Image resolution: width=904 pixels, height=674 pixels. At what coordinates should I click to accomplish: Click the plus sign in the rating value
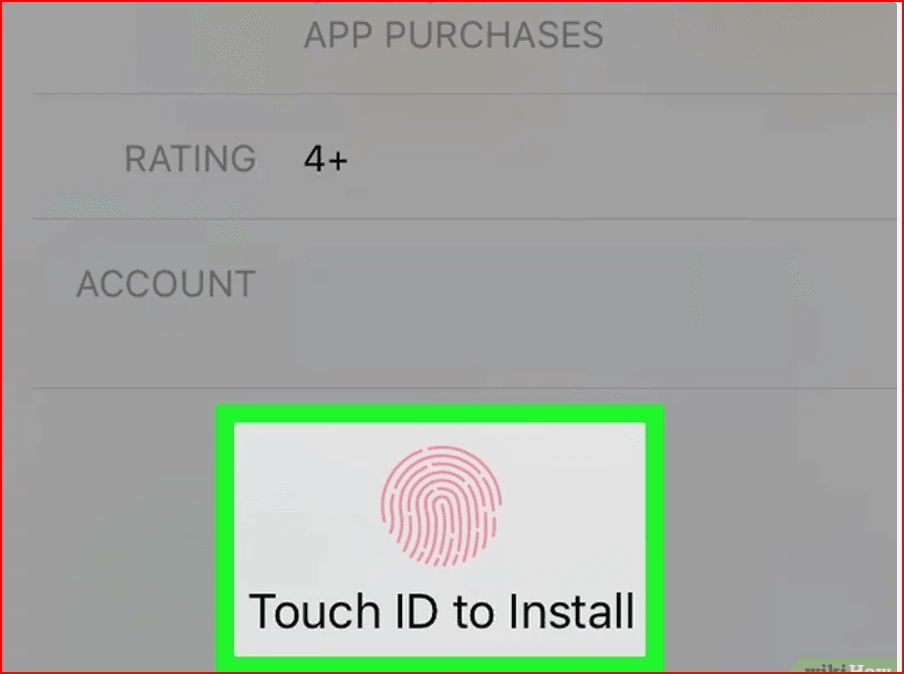pyautogui.click(x=338, y=161)
